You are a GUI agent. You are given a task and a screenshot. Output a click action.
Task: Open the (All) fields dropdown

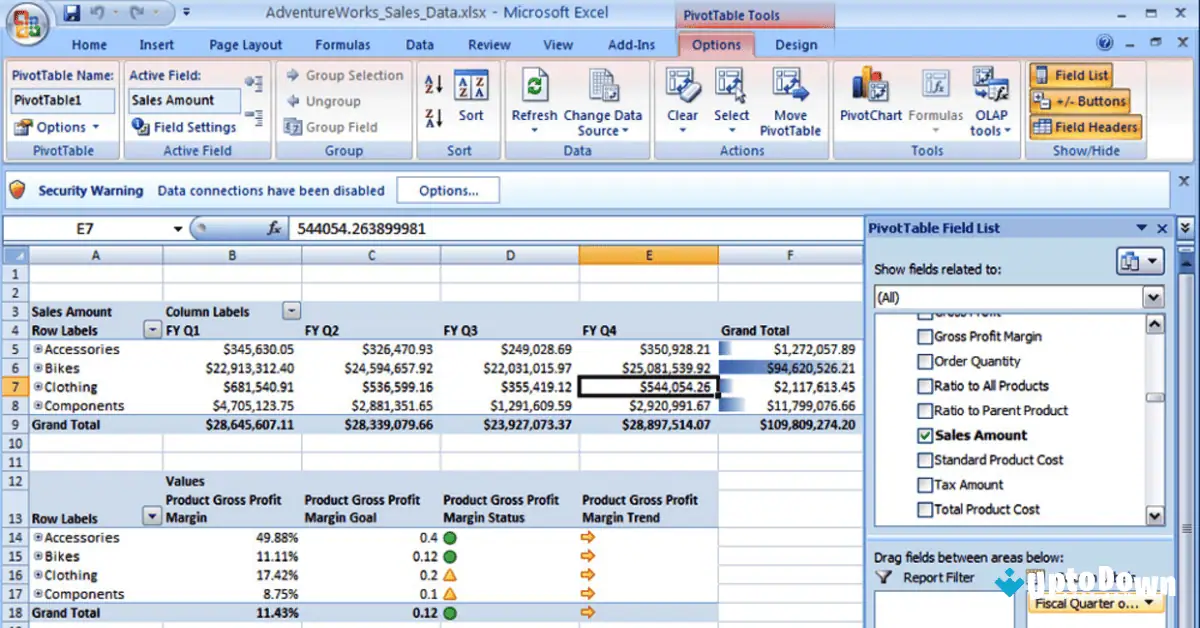[1153, 297]
